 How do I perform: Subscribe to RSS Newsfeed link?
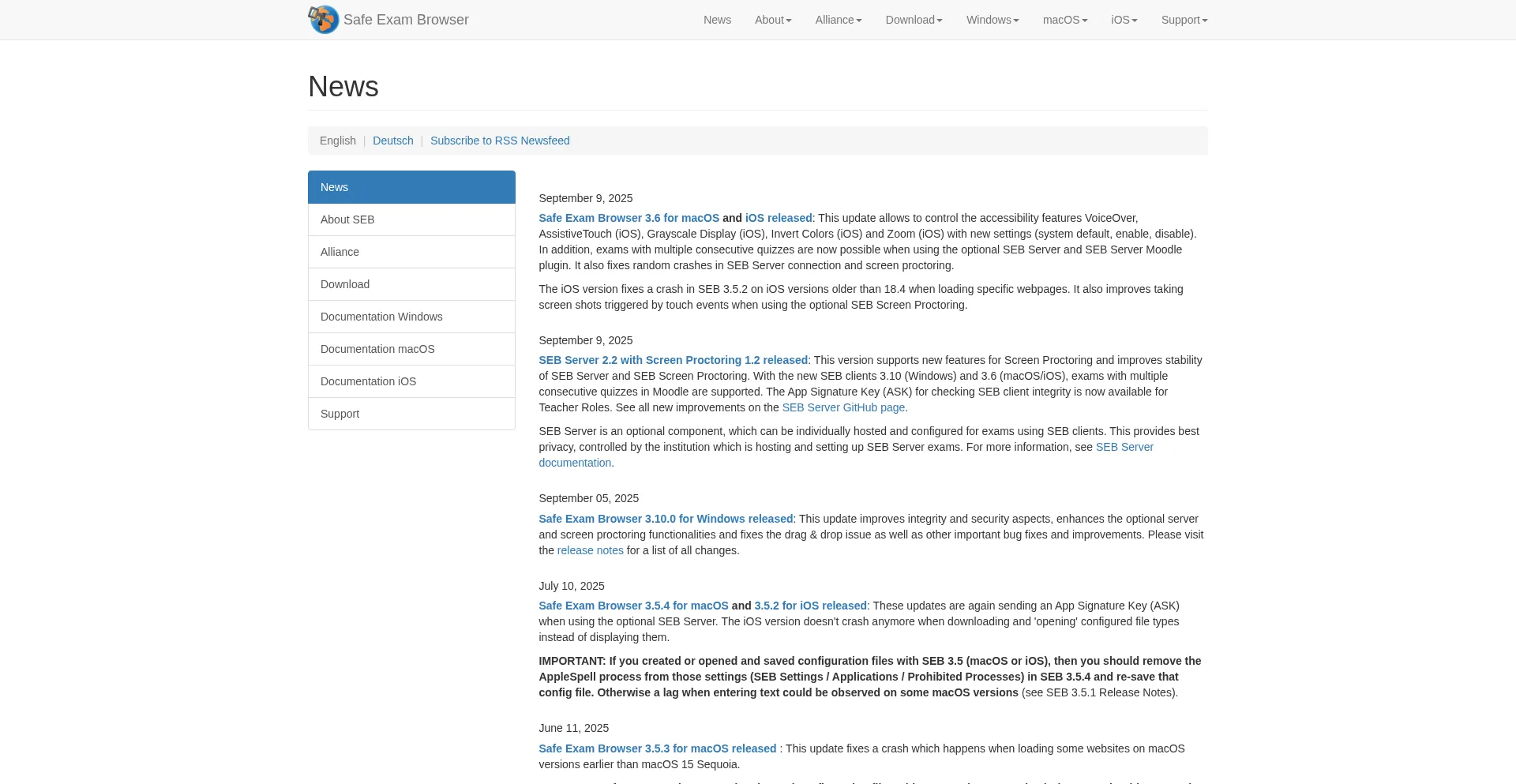[500, 141]
